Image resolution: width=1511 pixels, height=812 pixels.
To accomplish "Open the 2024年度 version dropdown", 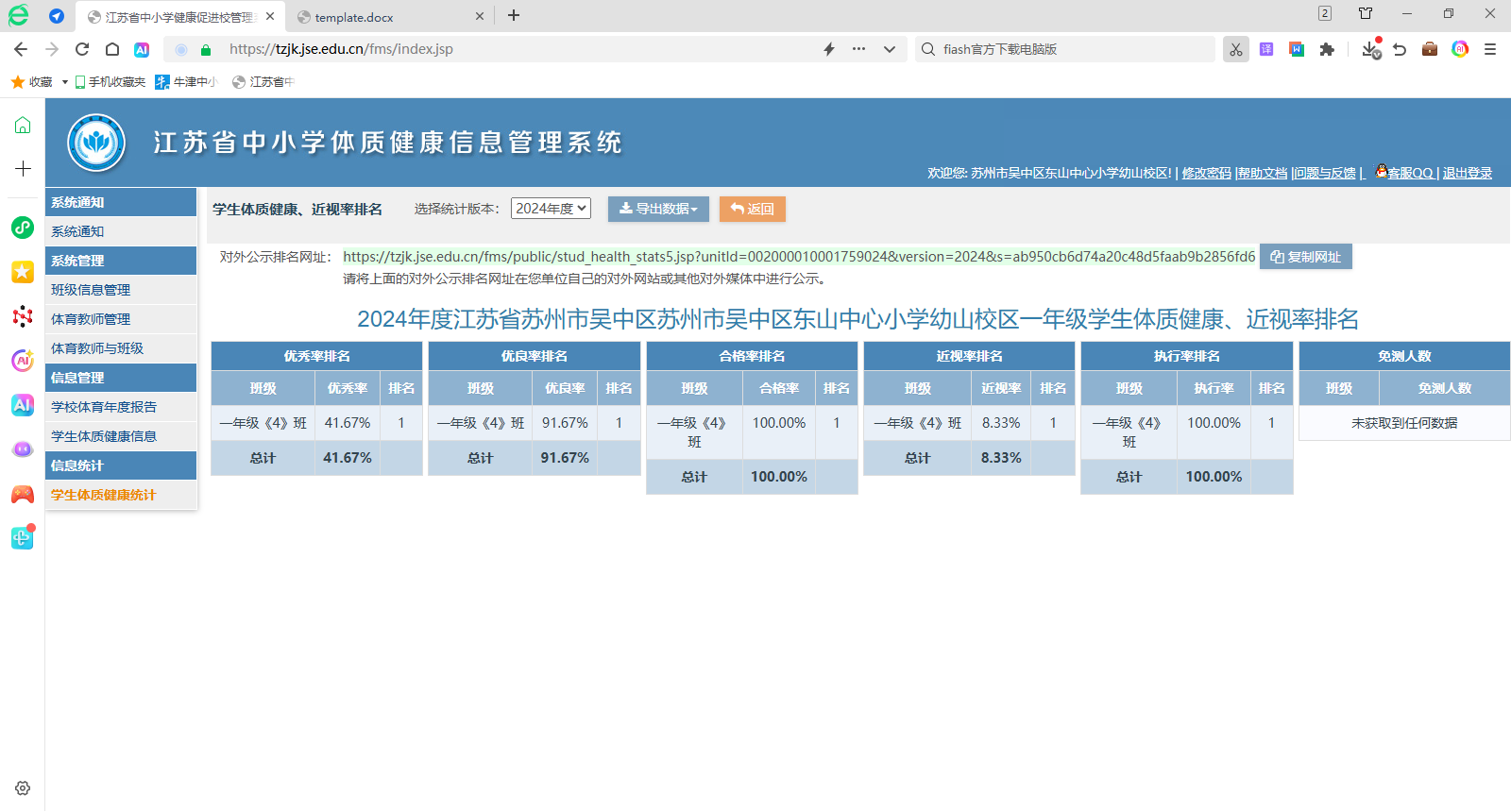I will click(x=551, y=209).
